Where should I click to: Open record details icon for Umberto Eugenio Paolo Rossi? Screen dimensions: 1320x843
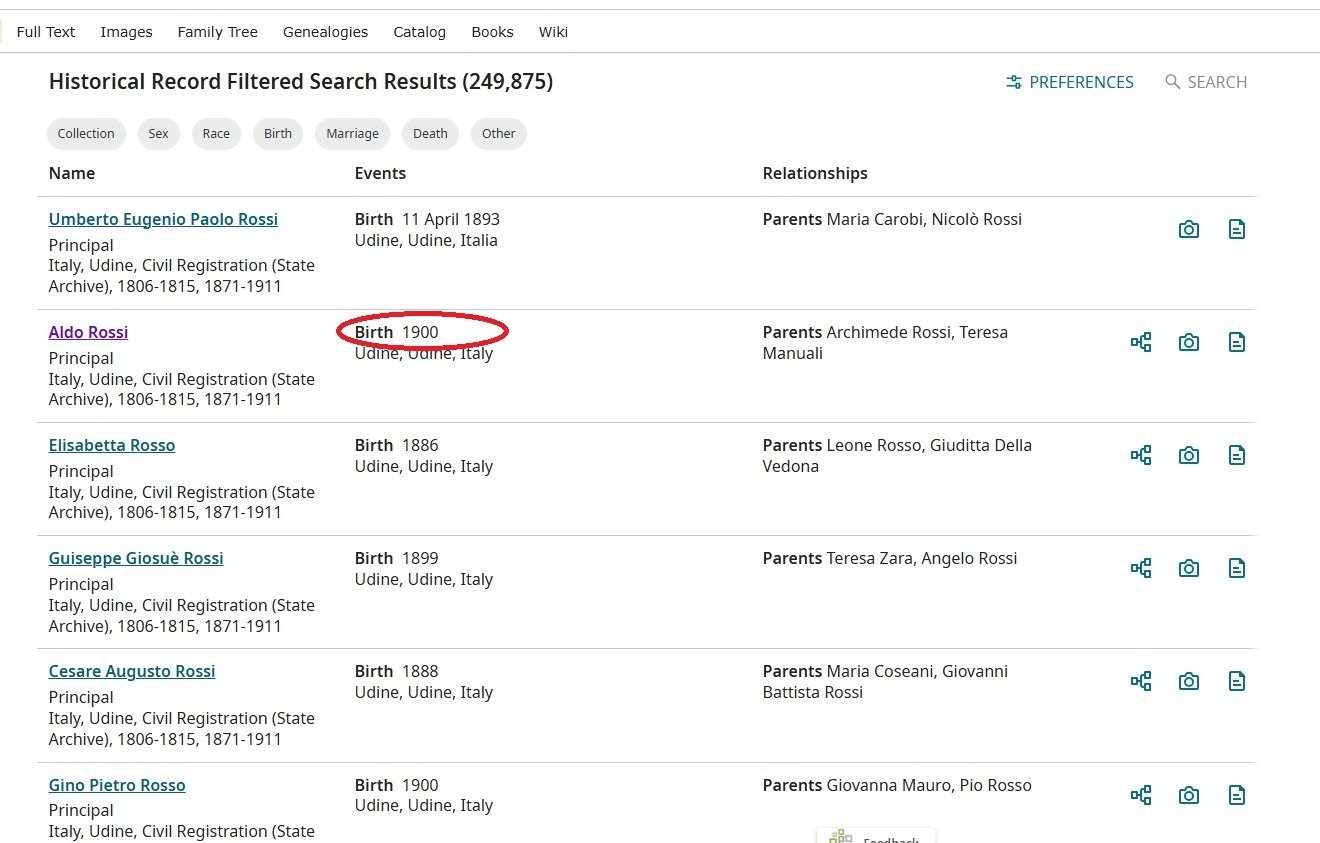point(1237,230)
